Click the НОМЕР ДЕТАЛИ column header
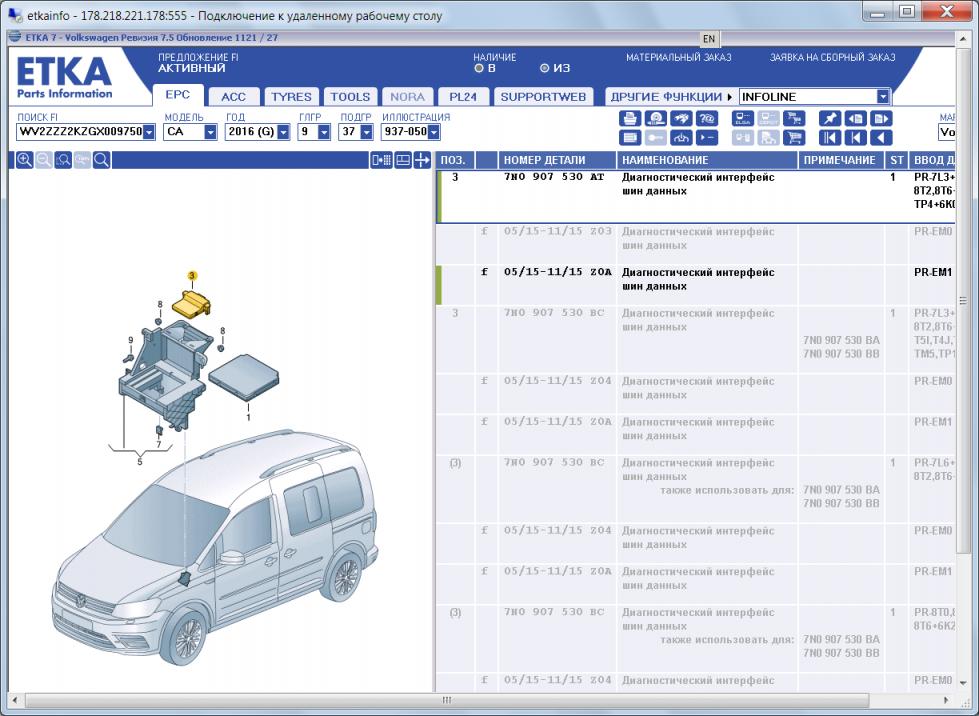979x716 pixels. pos(557,160)
